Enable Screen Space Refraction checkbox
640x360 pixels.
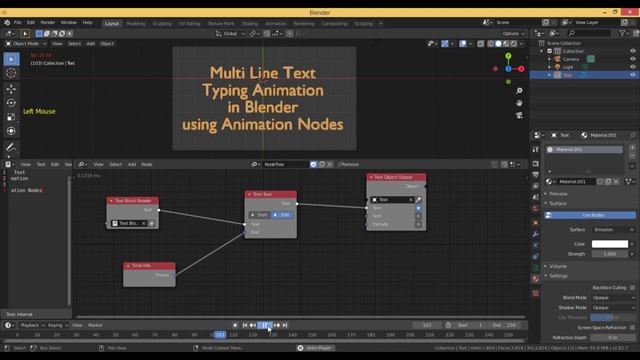click(x=632, y=328)
